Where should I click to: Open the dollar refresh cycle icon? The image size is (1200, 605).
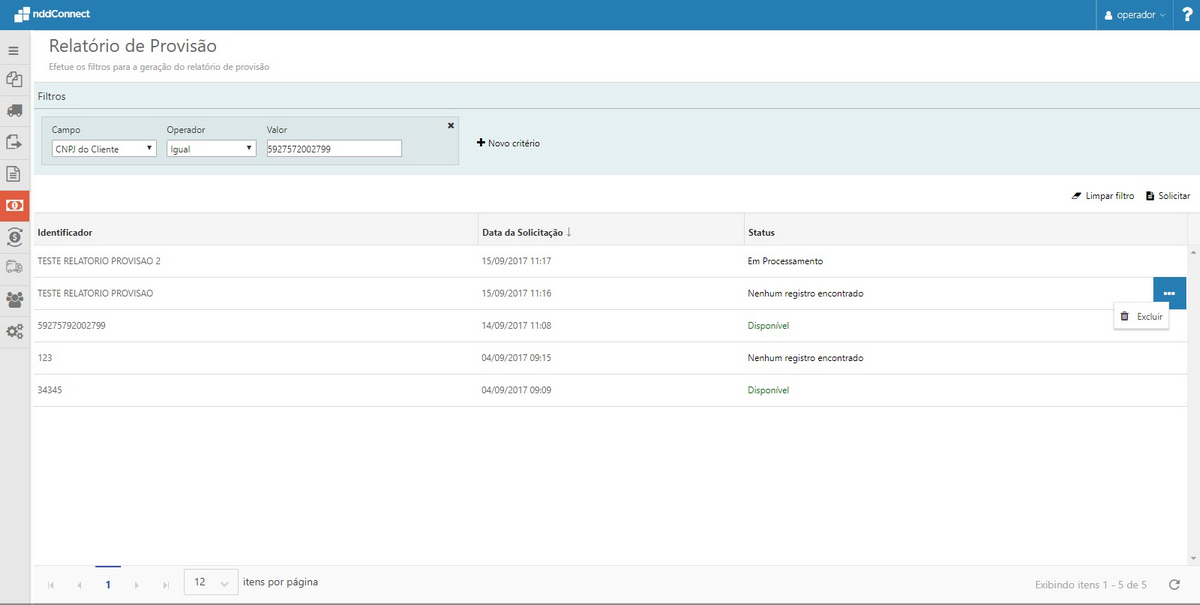pyautogui.click(x=14, y=236)
